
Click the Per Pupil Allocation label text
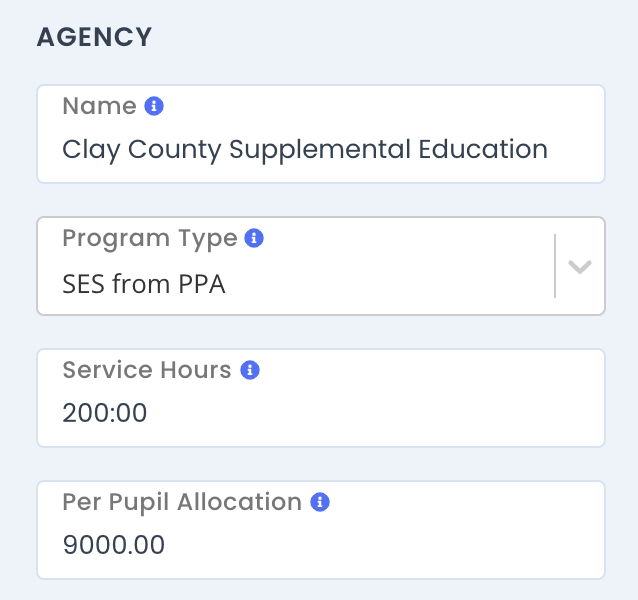point(182,502)
